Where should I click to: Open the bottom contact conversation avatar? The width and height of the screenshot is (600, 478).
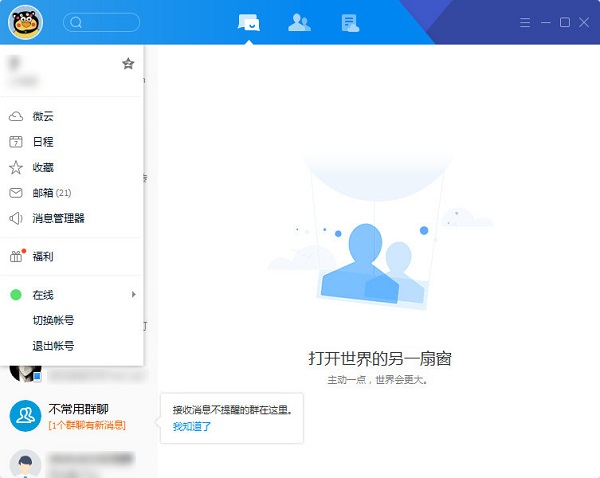pyautogui.click(x=25, y=463)
